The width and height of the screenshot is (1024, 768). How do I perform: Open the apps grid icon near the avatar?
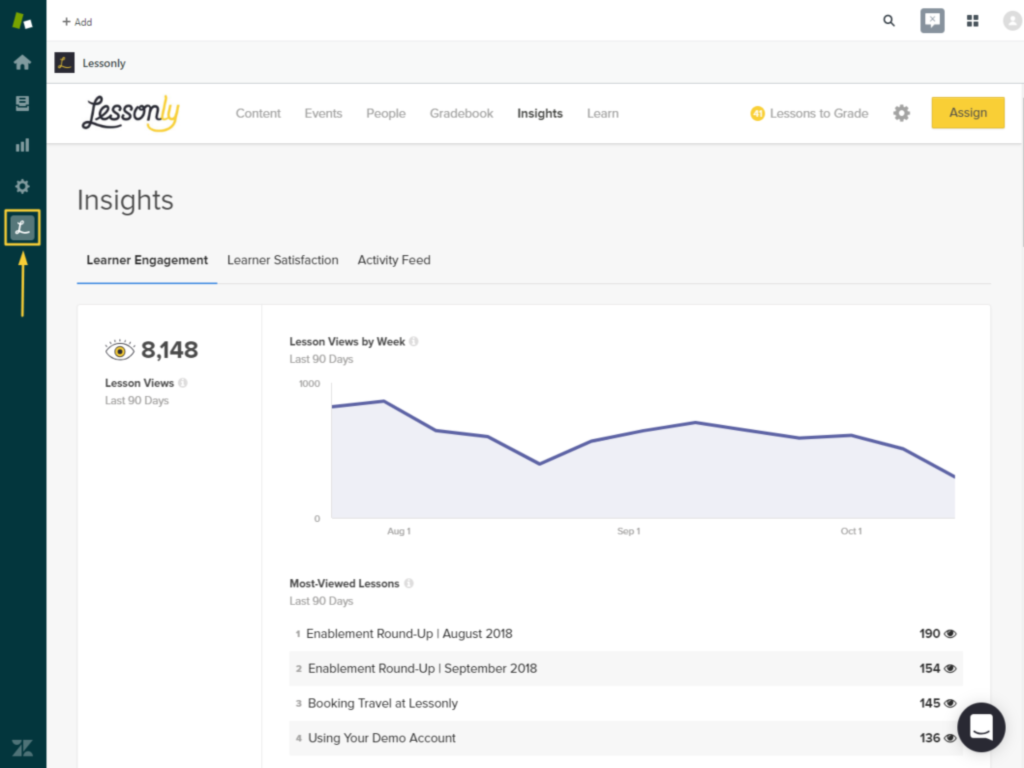972,20
